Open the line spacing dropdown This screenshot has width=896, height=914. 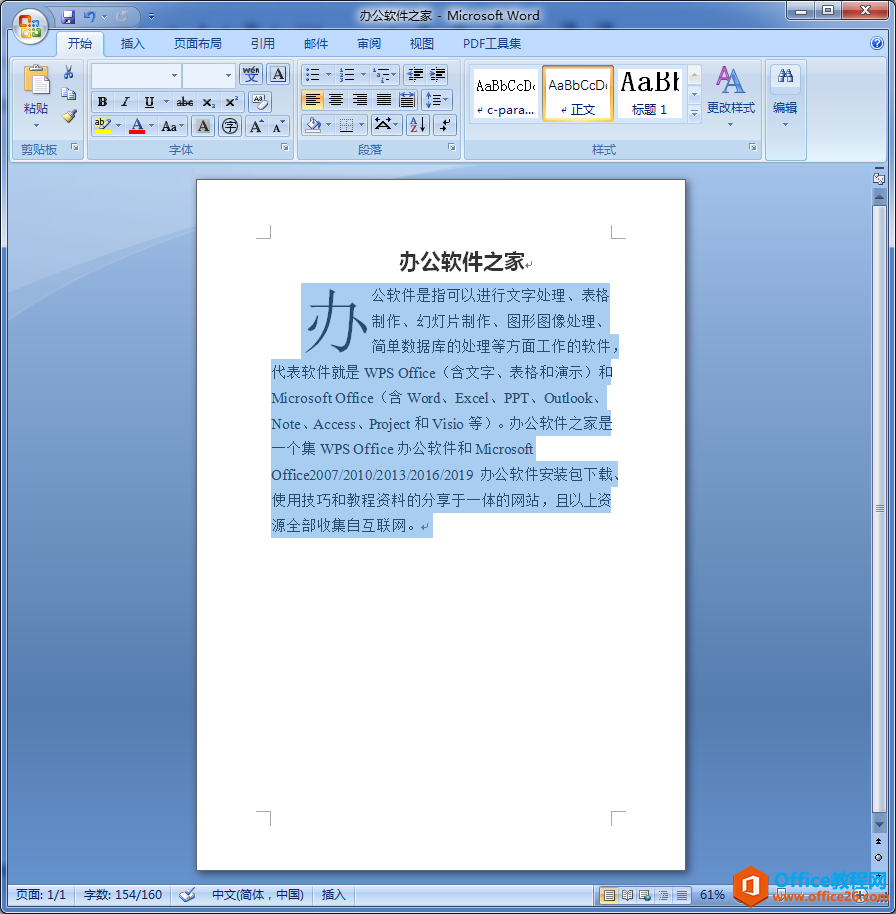click(x=437, y=100)
